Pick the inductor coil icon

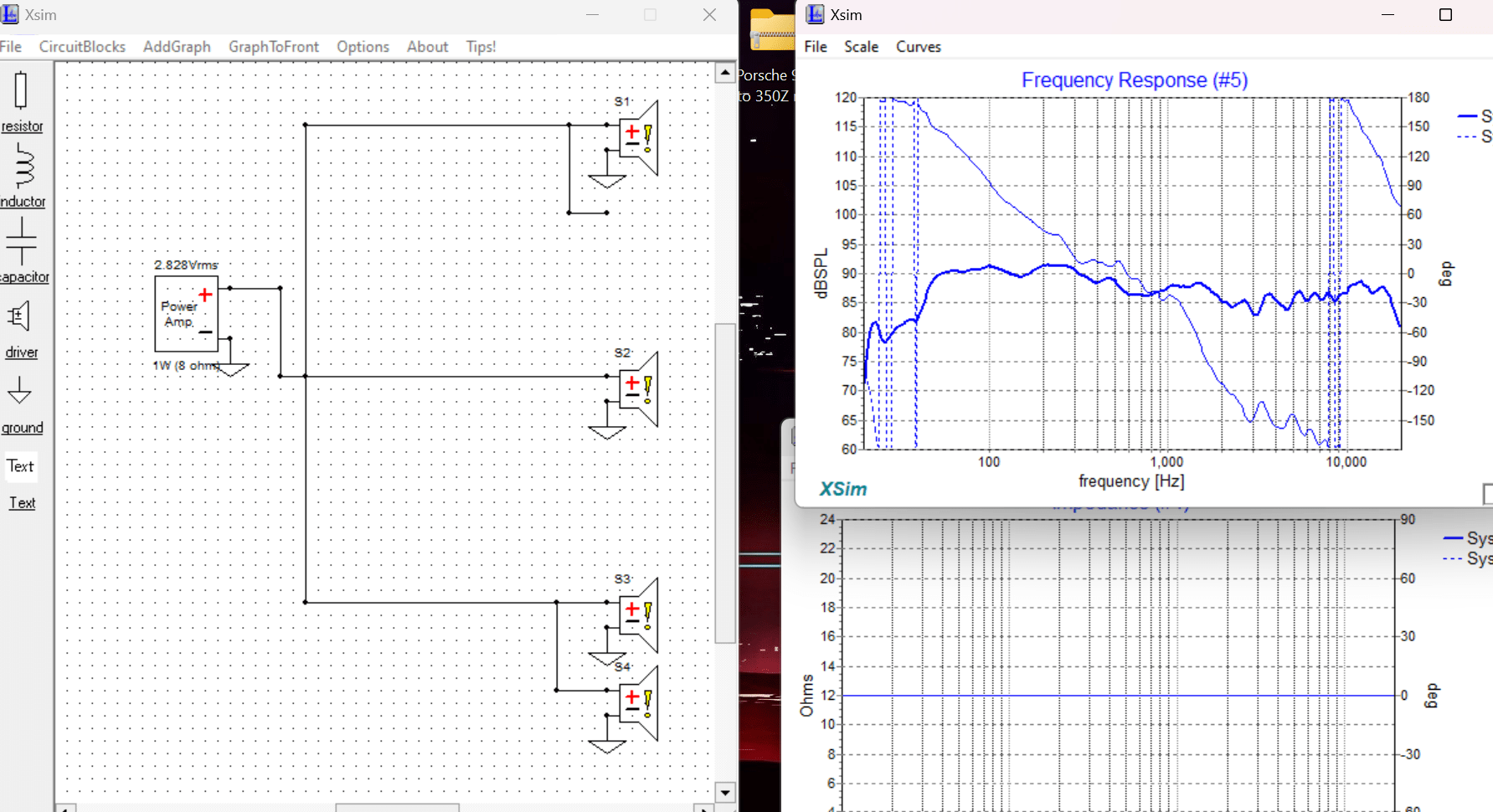tap(23, 165)
